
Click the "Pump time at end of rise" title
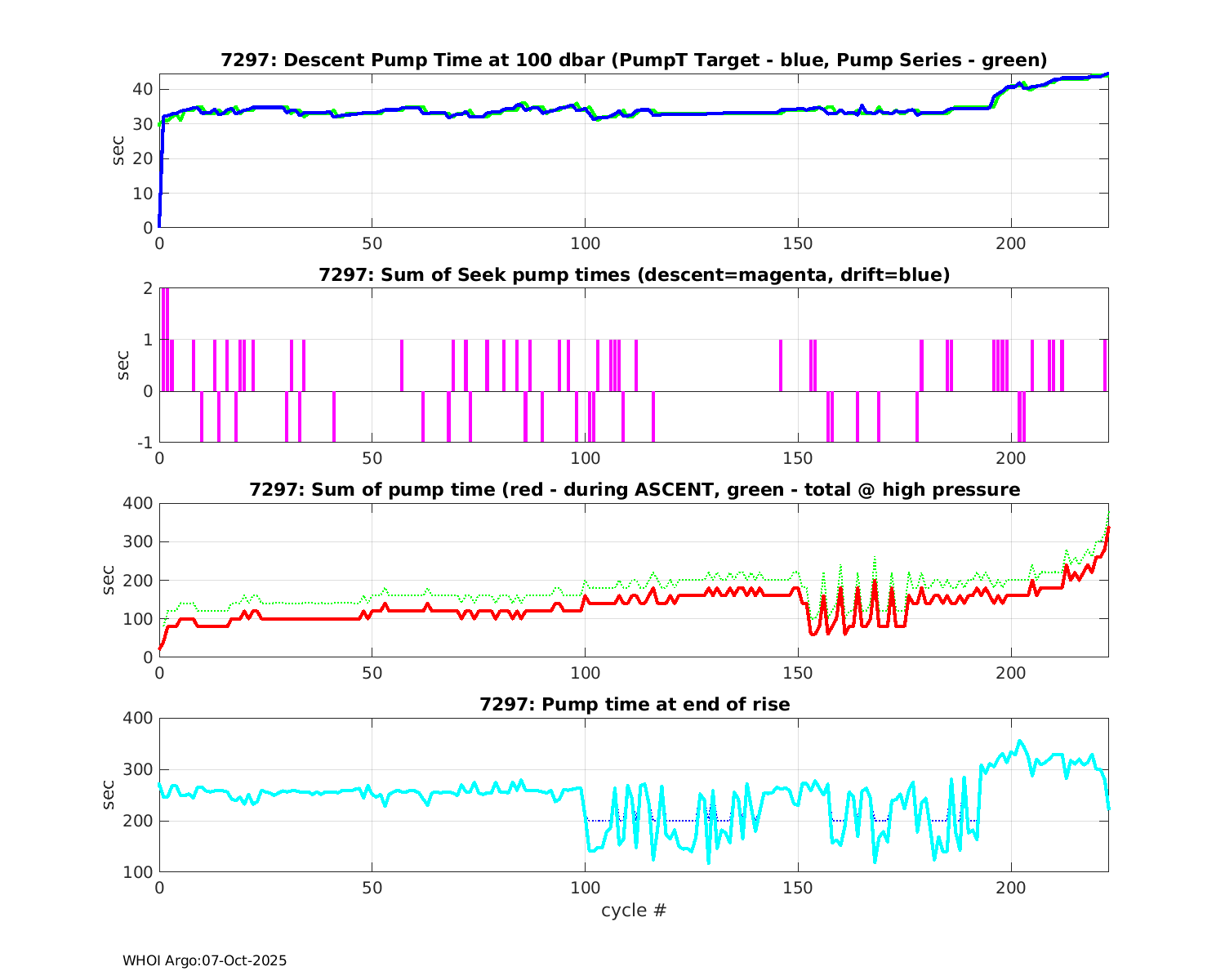click(x=634, y=704)
